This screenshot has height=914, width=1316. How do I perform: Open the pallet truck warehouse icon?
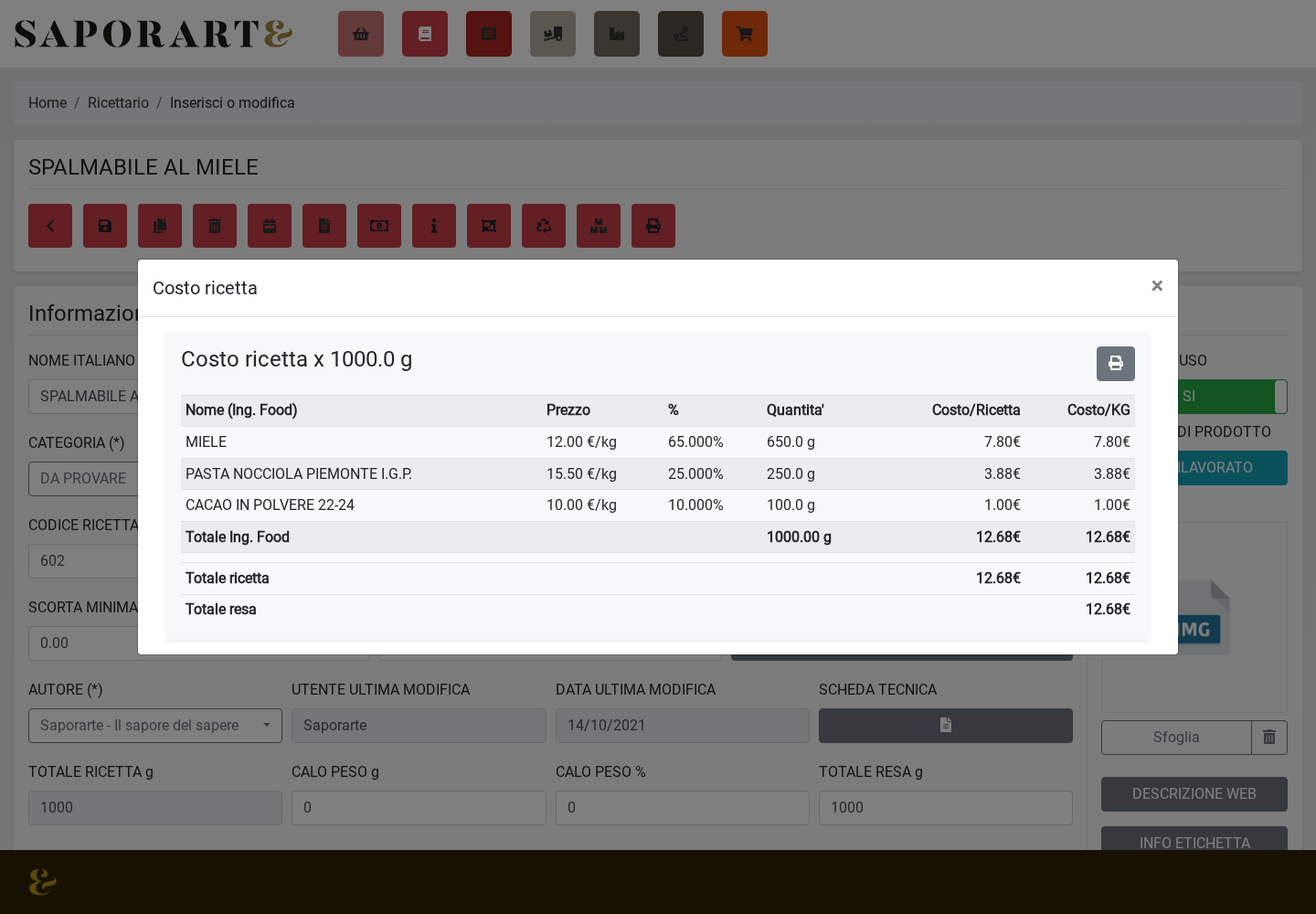tap(553, 34)
